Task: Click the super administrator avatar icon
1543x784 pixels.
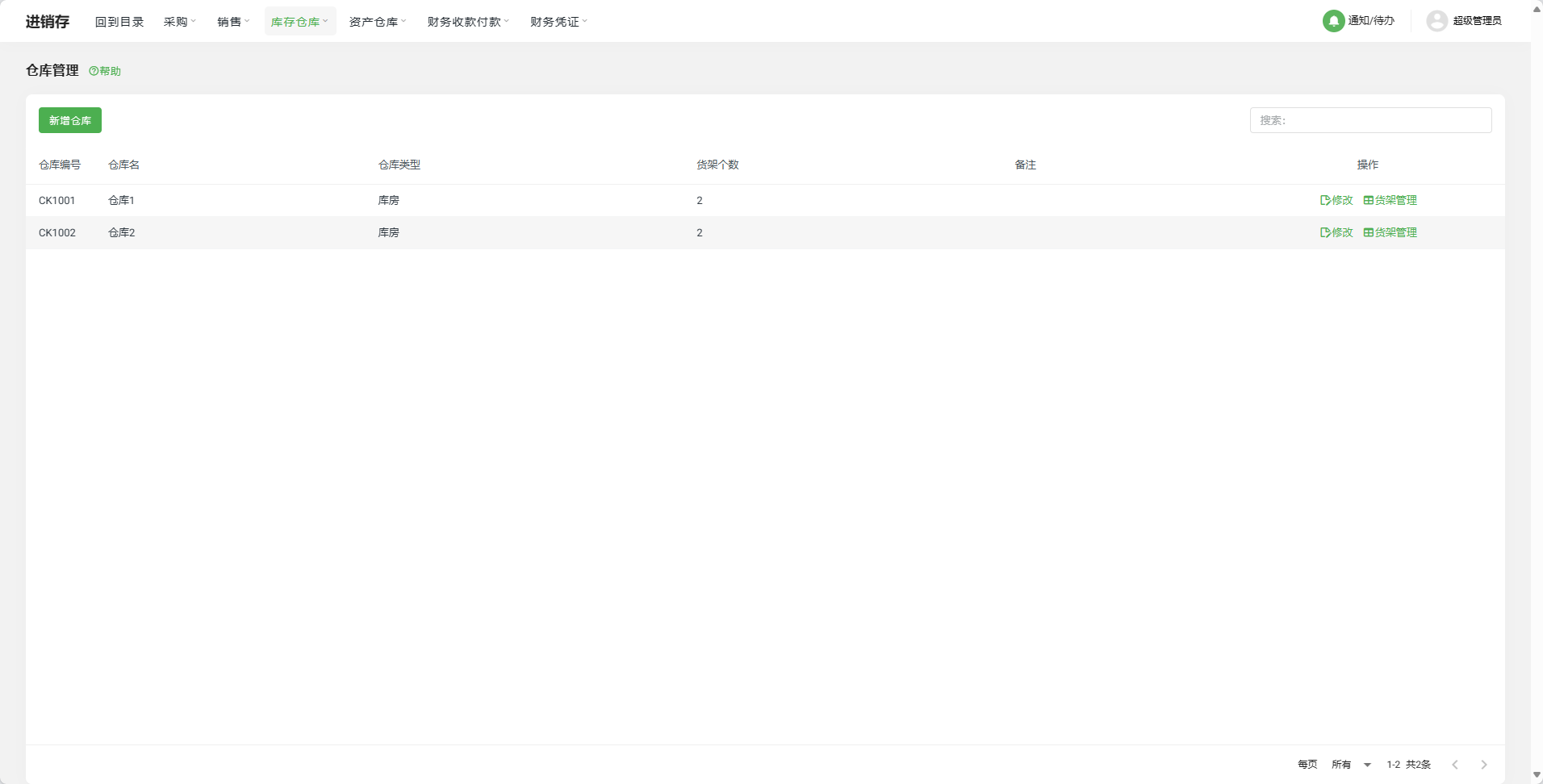Action: 1436,21
